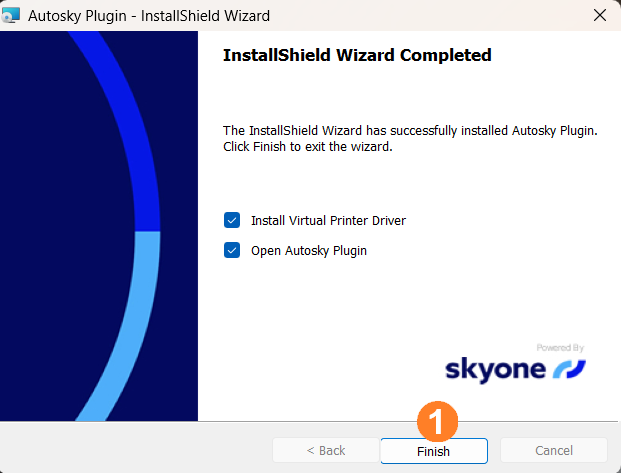Click the 'Open Autosky Plugin' label text
This screenshot has height=473, width=621.
309,251
